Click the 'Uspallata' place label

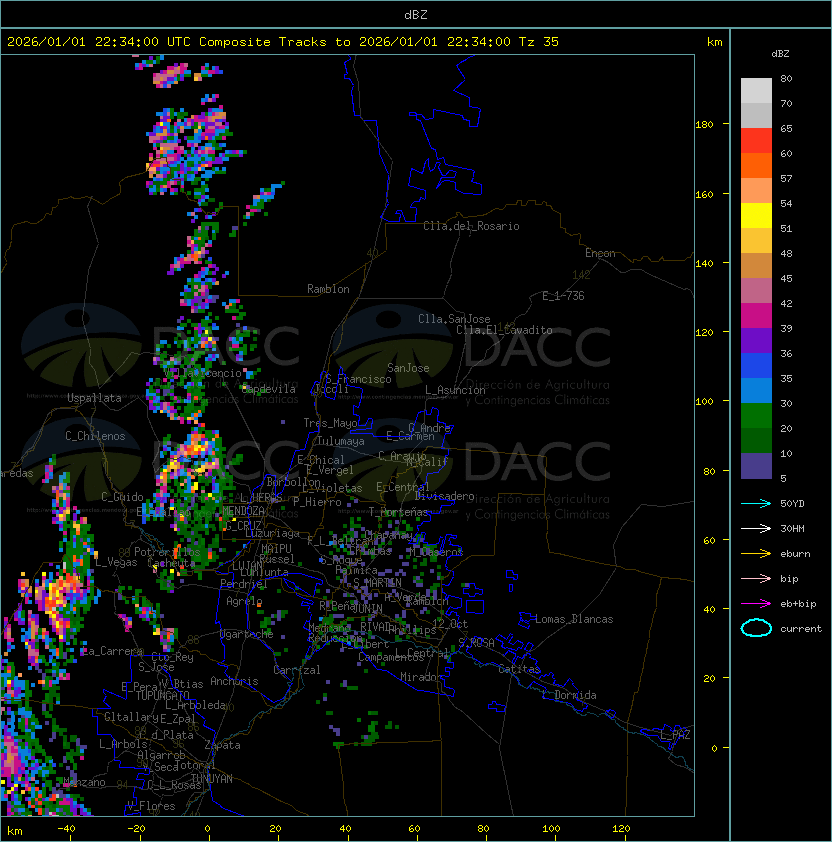[x=94, y=398]
